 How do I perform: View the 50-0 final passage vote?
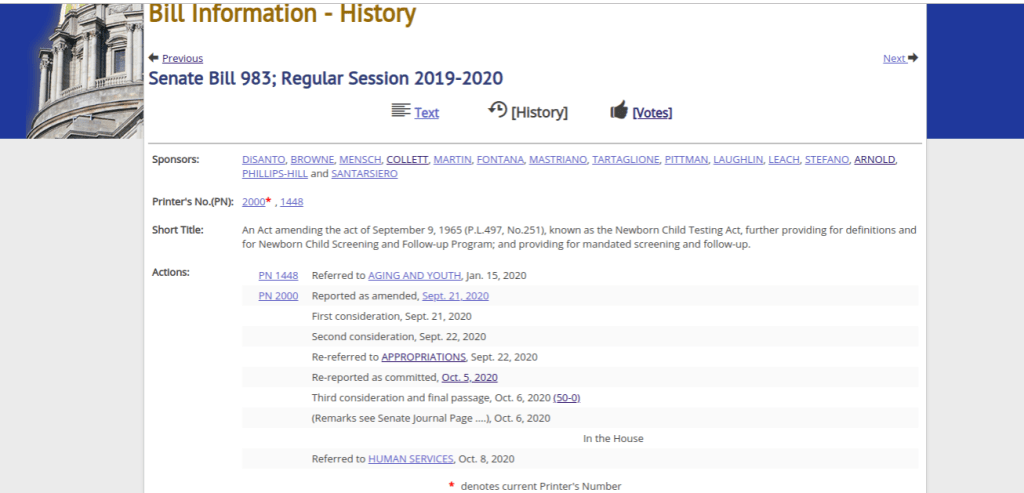[566, 398]
